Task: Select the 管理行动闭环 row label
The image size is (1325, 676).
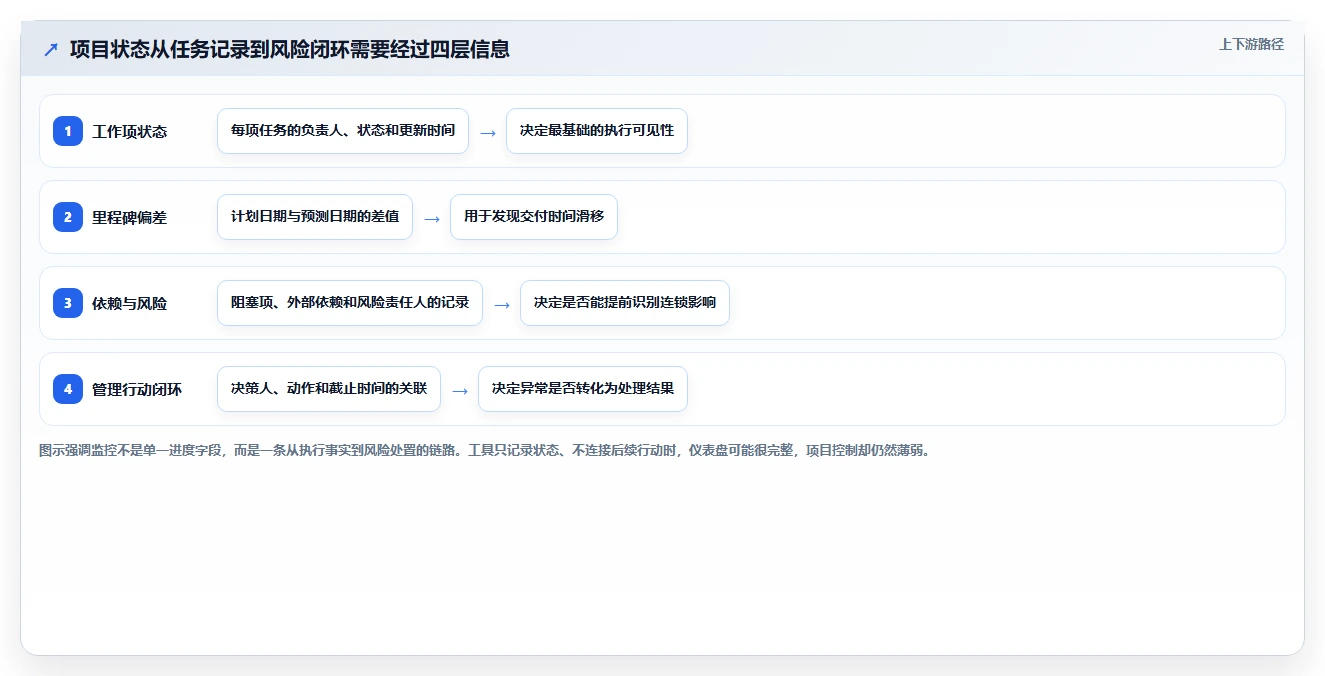Action: tap(137, 389)
